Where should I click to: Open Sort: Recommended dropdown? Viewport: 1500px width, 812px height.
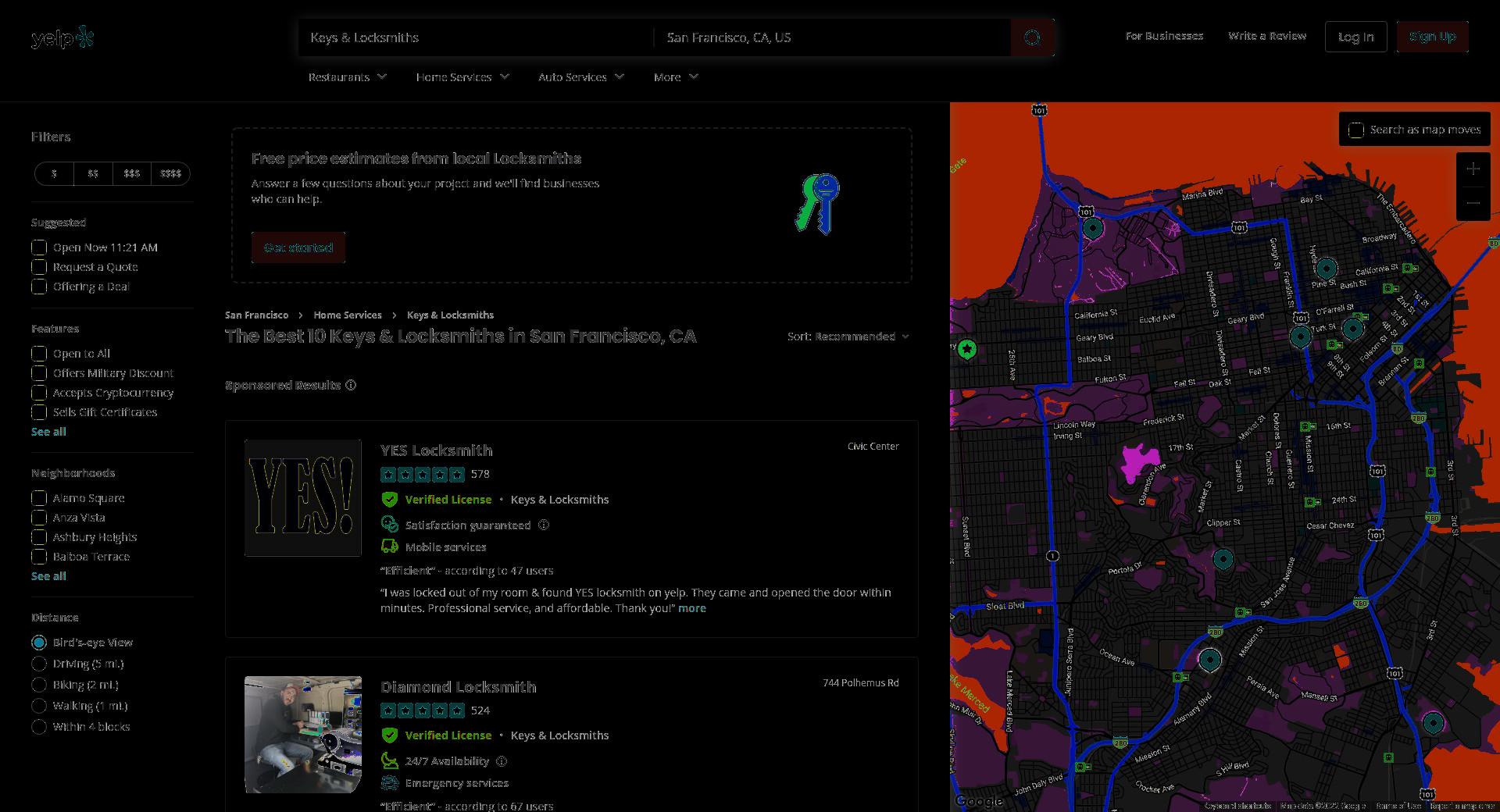[848, 337]
